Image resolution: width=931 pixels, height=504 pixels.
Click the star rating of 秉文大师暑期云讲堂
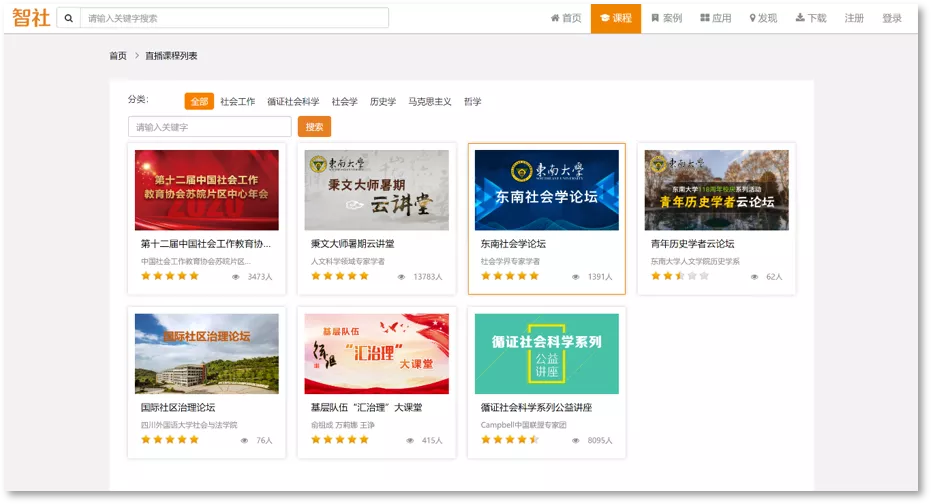(340, 276)
